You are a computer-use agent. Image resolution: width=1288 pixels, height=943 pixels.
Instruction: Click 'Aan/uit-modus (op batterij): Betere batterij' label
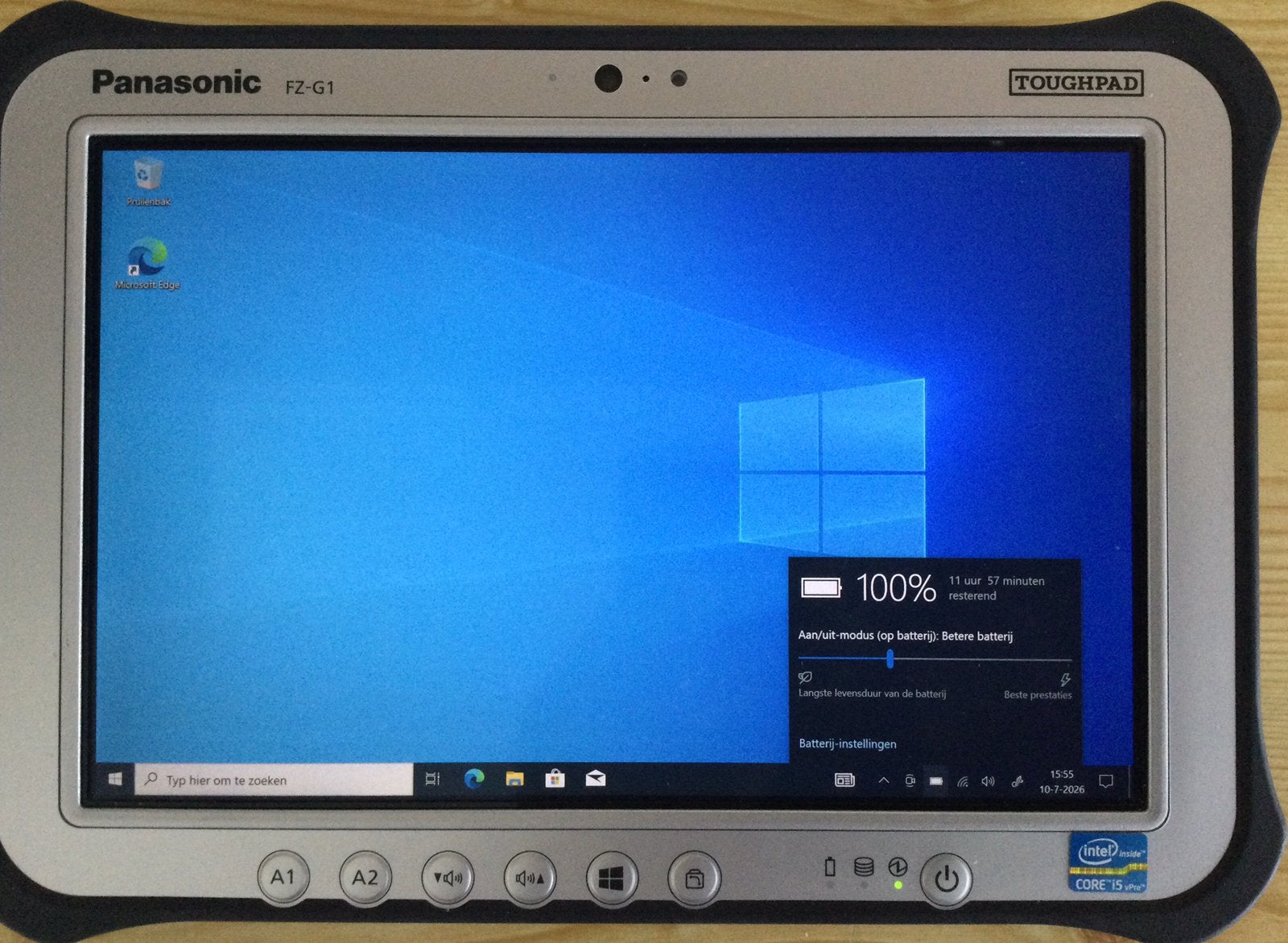coord(905,636)
